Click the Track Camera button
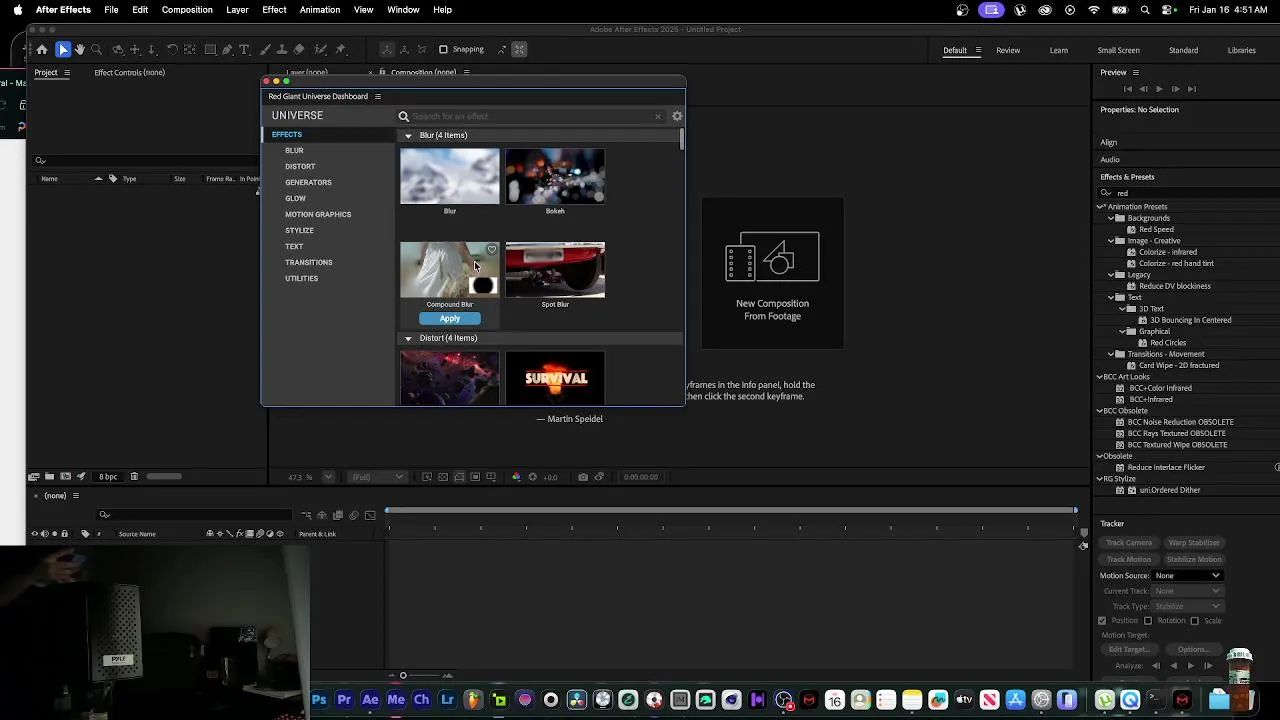This screenshot has width=1280, height=720. coord(1129,543)
